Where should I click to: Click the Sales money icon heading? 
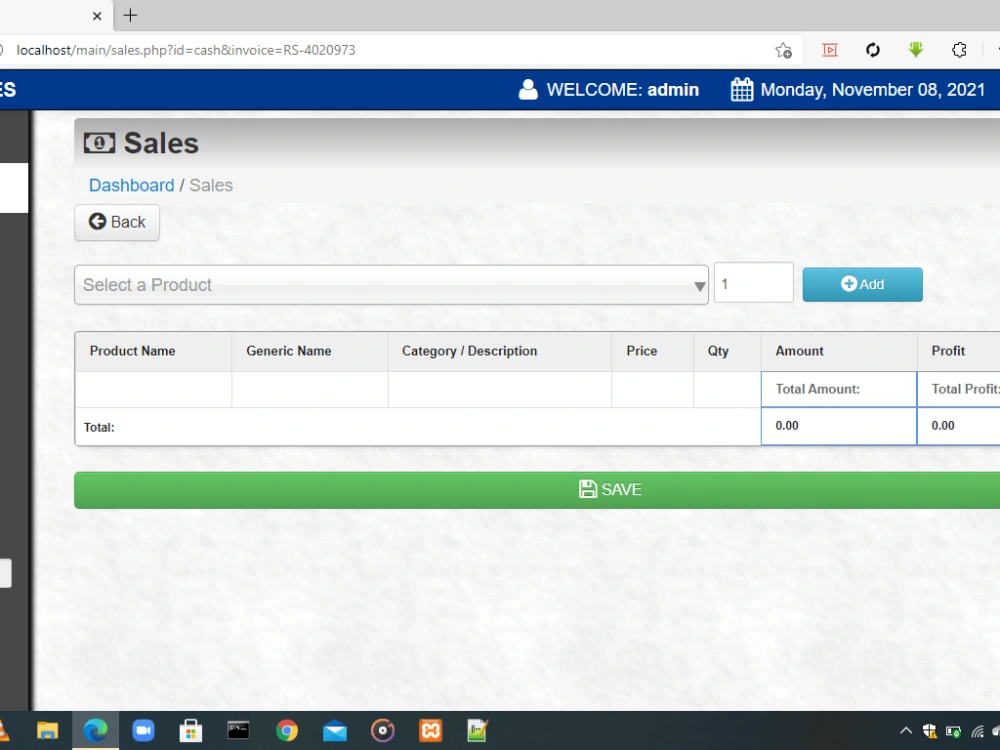tap(99, 143)
